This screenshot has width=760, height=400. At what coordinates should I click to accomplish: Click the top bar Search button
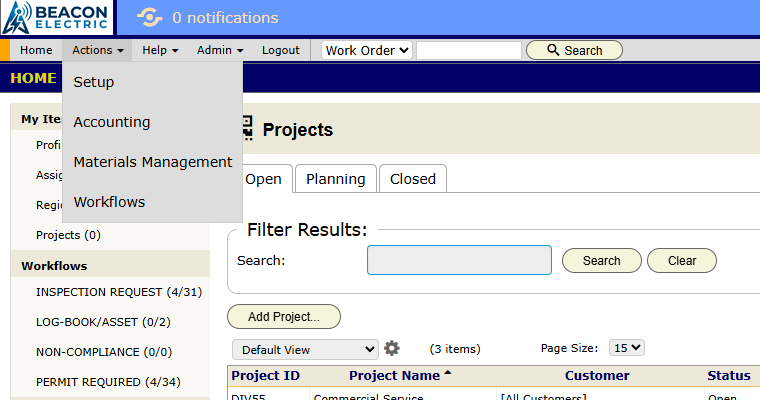point(574,50)
